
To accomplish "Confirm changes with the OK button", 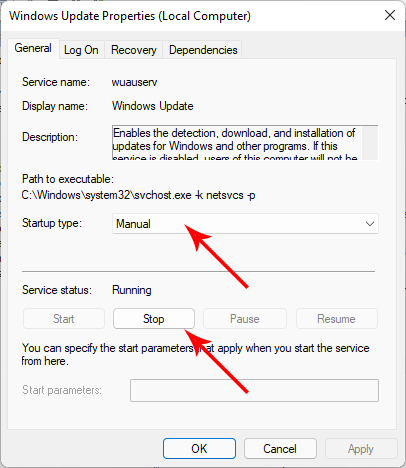I will pyautogui.click(x=199, y=449).
